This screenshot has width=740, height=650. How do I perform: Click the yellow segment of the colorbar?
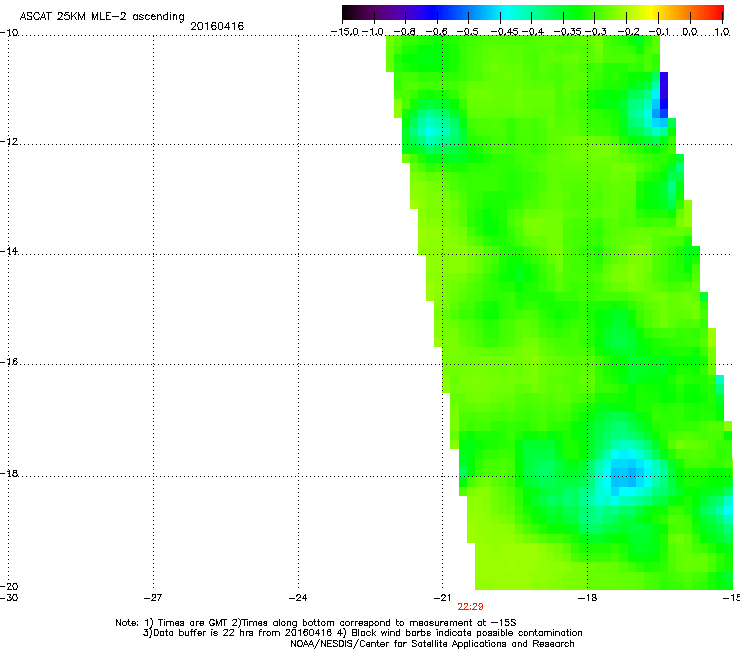[654, 12]
